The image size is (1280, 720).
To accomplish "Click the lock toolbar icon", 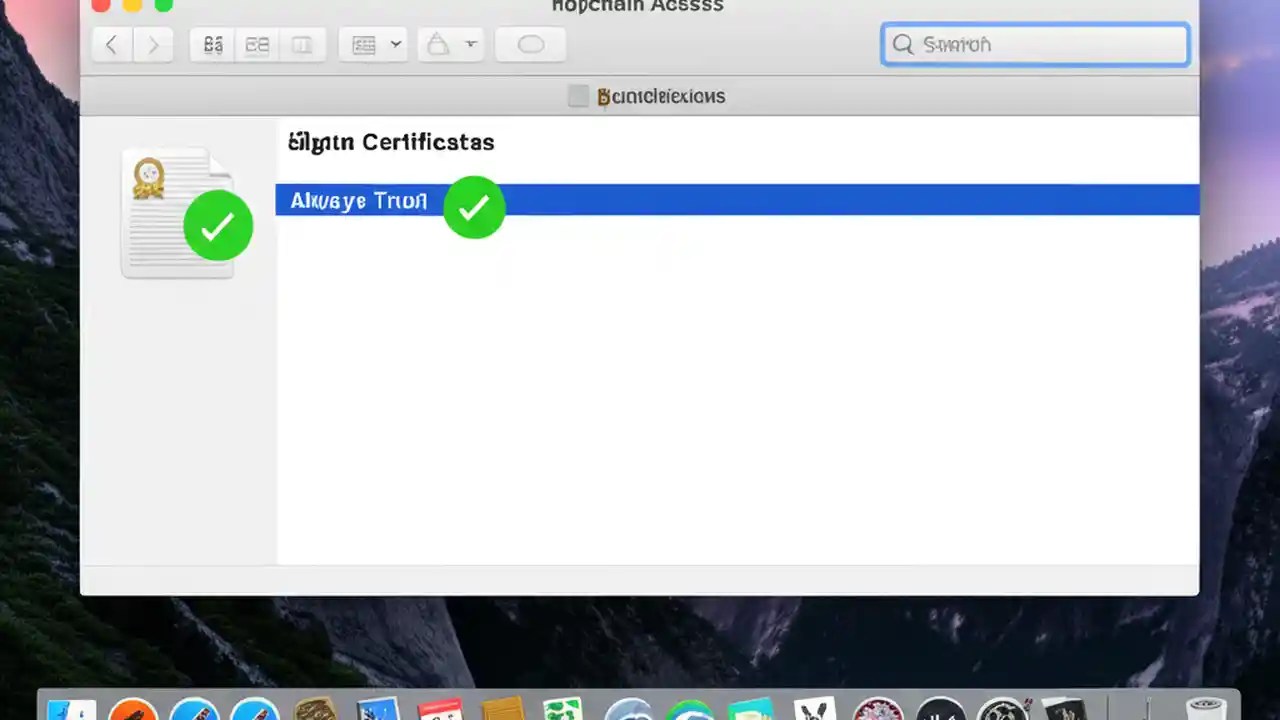I will click(x=437, y=44).
